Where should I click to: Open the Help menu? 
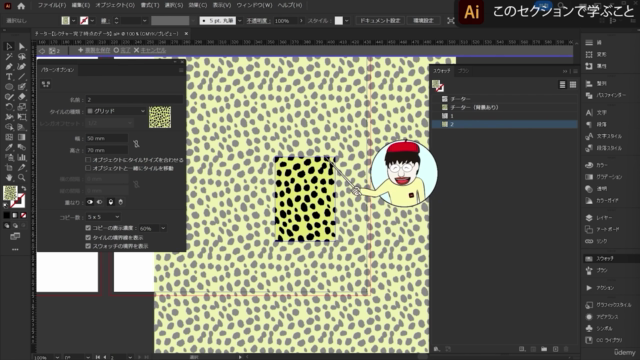tap(290, 5)
